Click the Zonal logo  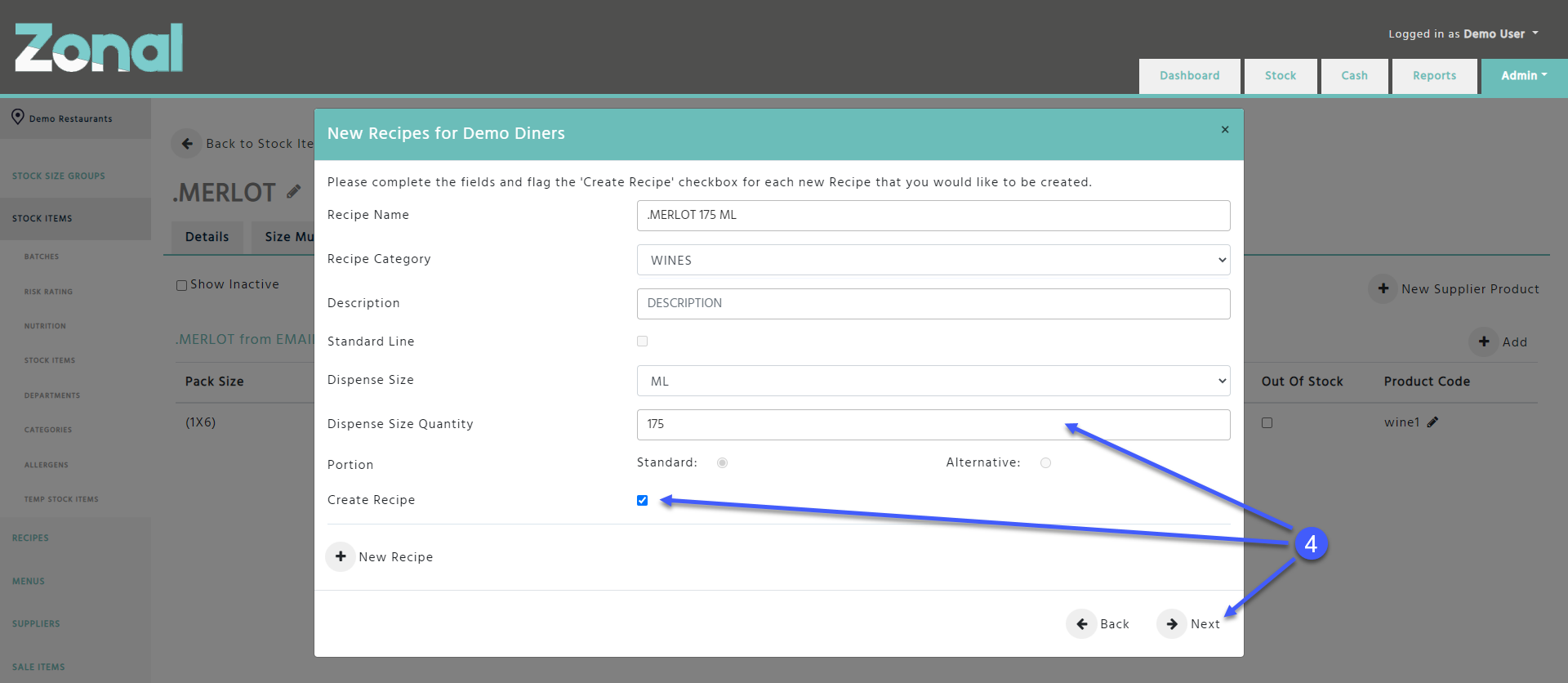(99, 47)
